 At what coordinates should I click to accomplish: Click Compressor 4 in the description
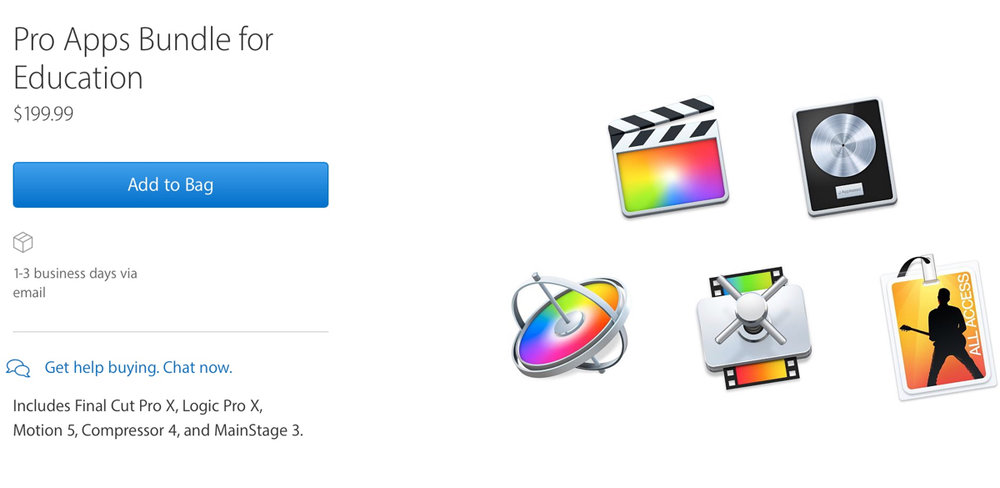click(129, 431)
